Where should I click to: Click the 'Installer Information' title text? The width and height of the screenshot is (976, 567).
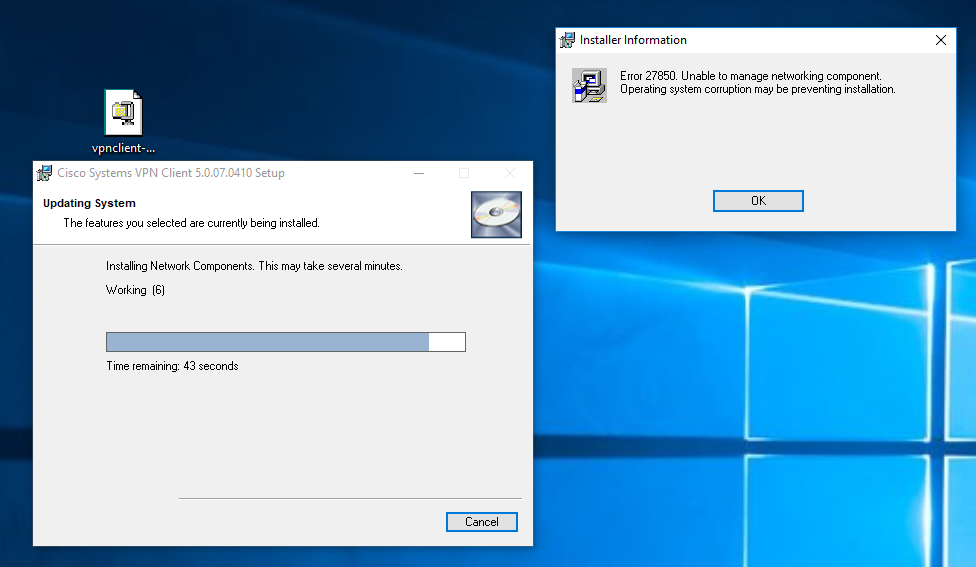tap(633, 40)
